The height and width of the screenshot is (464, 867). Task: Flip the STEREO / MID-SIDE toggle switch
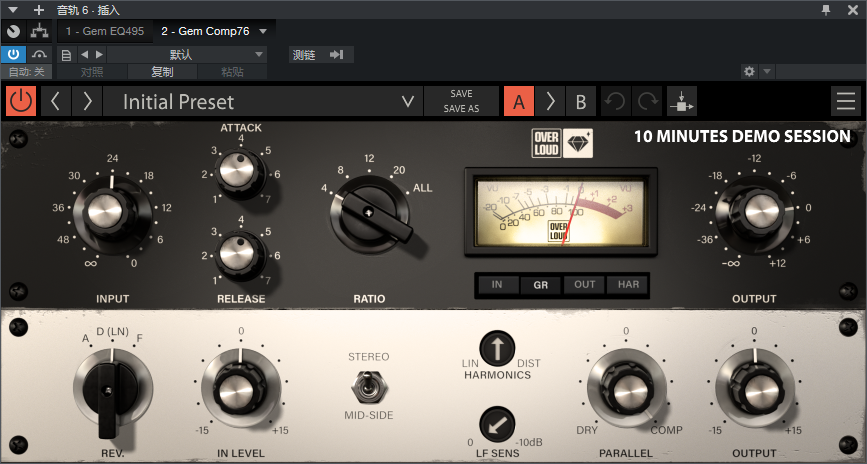pos(369,387)
